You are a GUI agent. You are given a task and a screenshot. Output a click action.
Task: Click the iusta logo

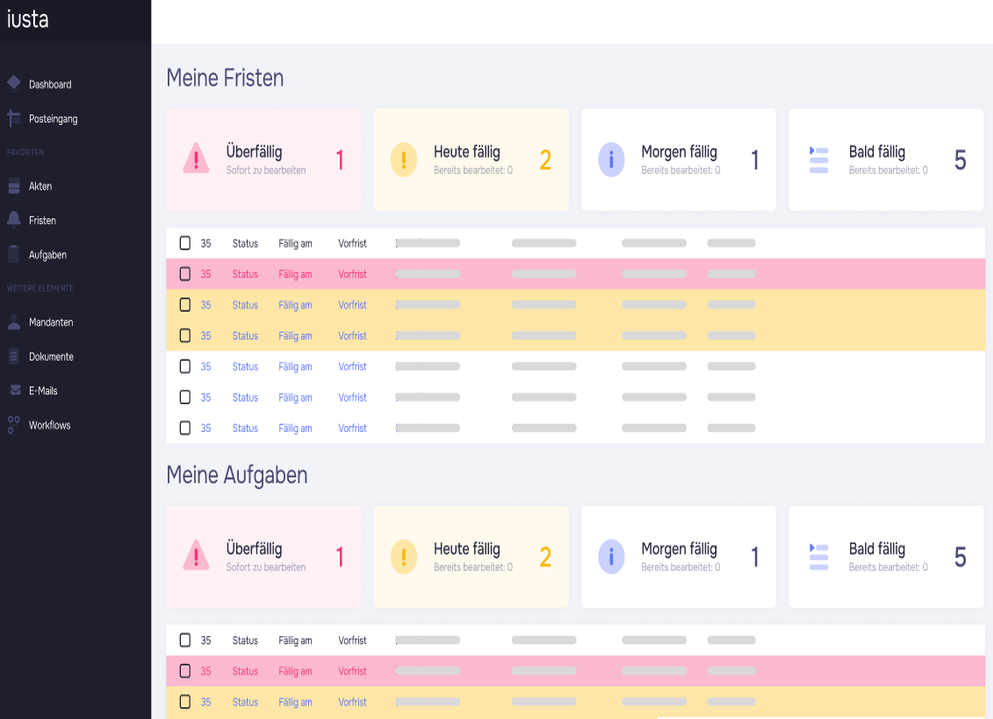(x=27, y=19)
